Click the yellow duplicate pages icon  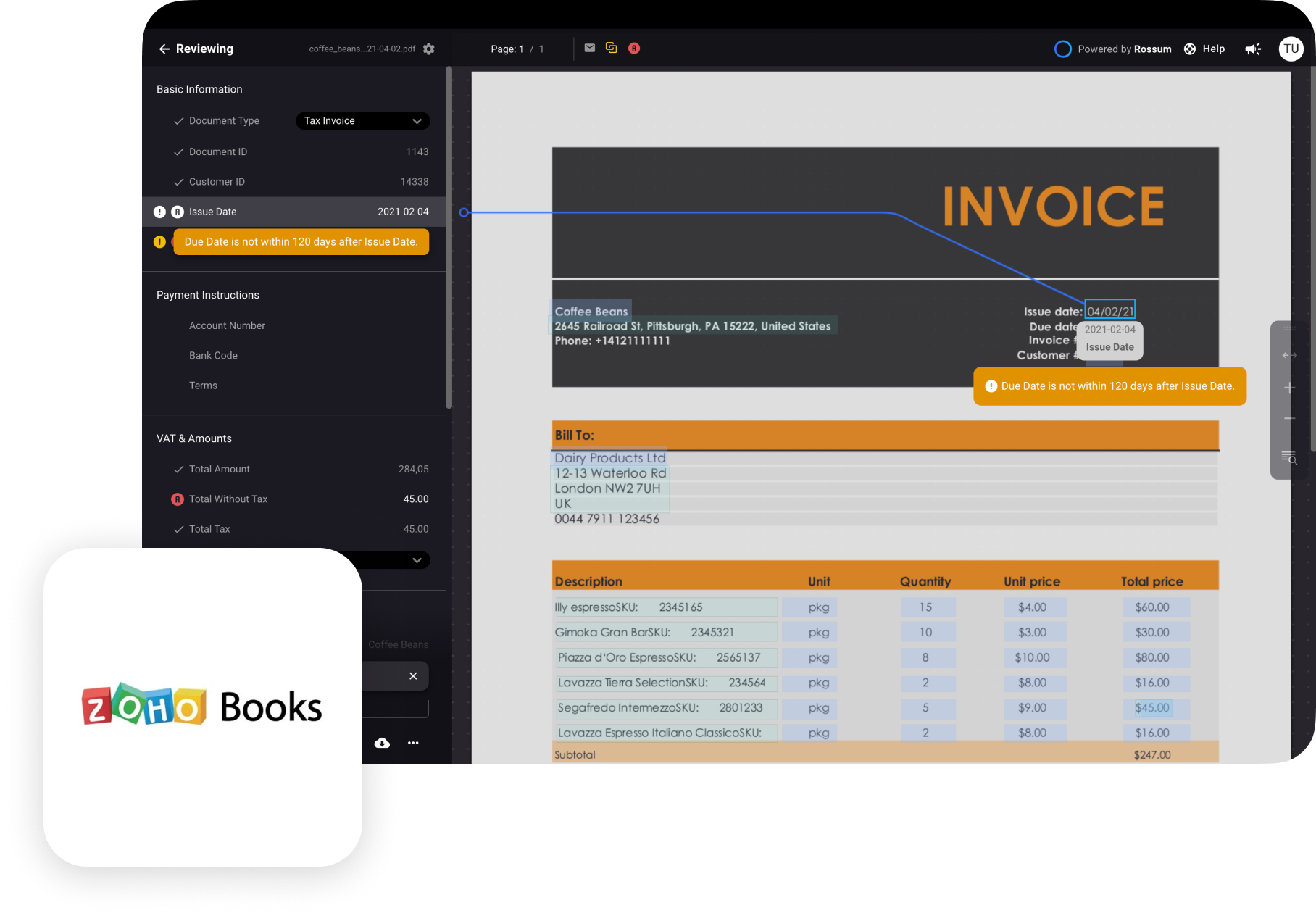tap(612, 48)
